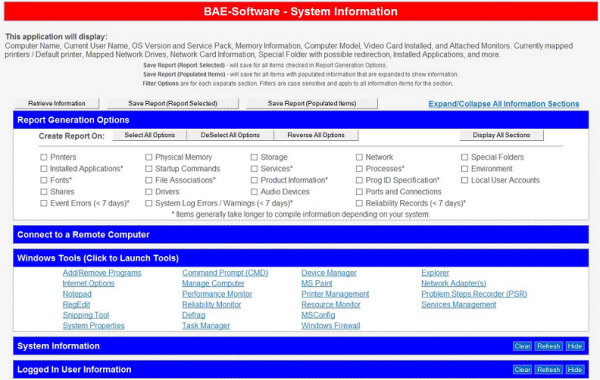The width and height of the screenshot is (600, 380).
Task: Check the Special Folders checkbox
Action: click(x=464, y=157)
